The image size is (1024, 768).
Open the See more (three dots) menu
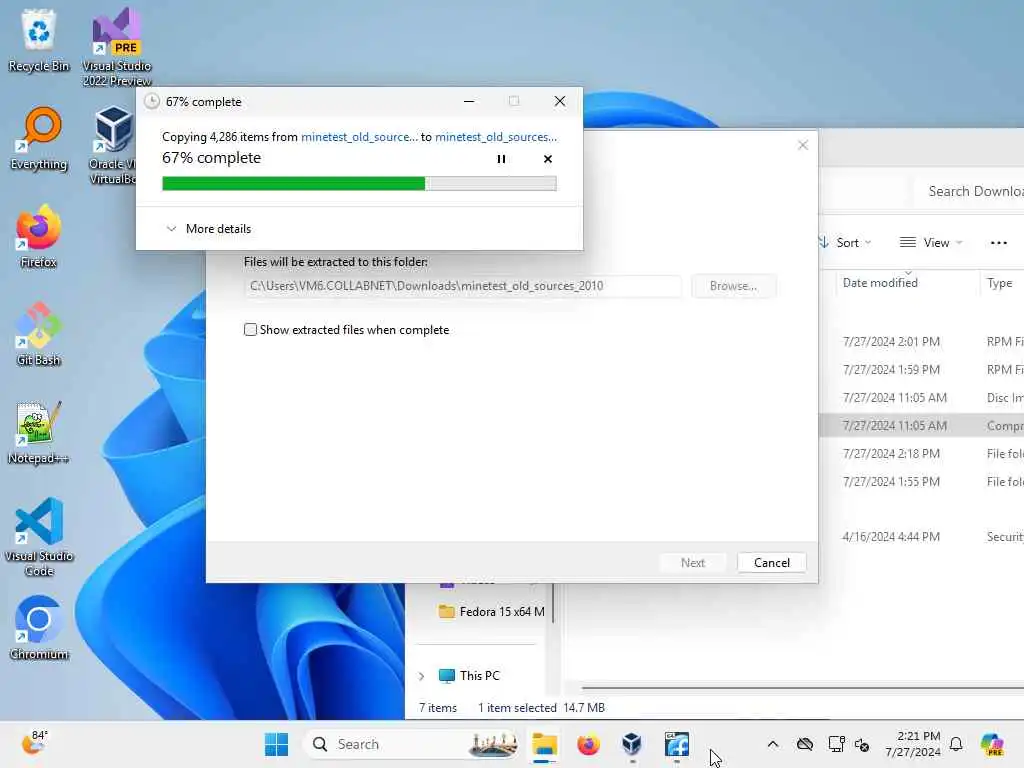pyautogui.click(x=999, y=242)
